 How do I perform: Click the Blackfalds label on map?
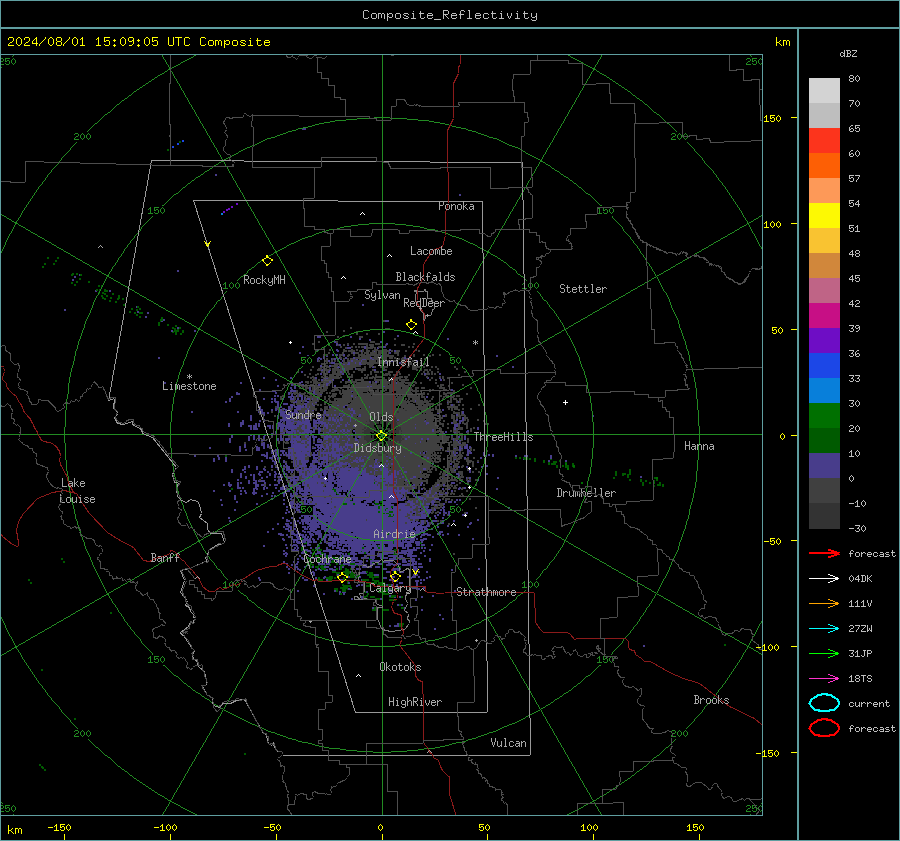coord(425,277)
